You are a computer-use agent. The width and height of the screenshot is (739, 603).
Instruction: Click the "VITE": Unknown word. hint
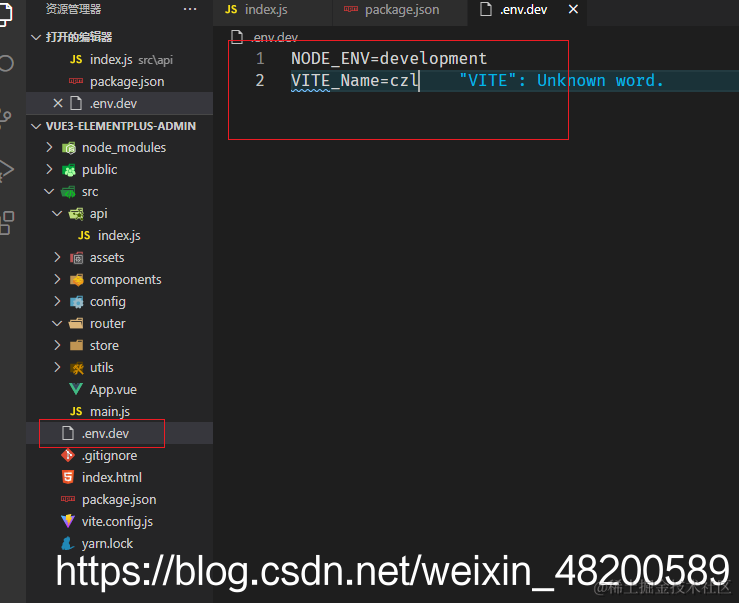[561, 81]
